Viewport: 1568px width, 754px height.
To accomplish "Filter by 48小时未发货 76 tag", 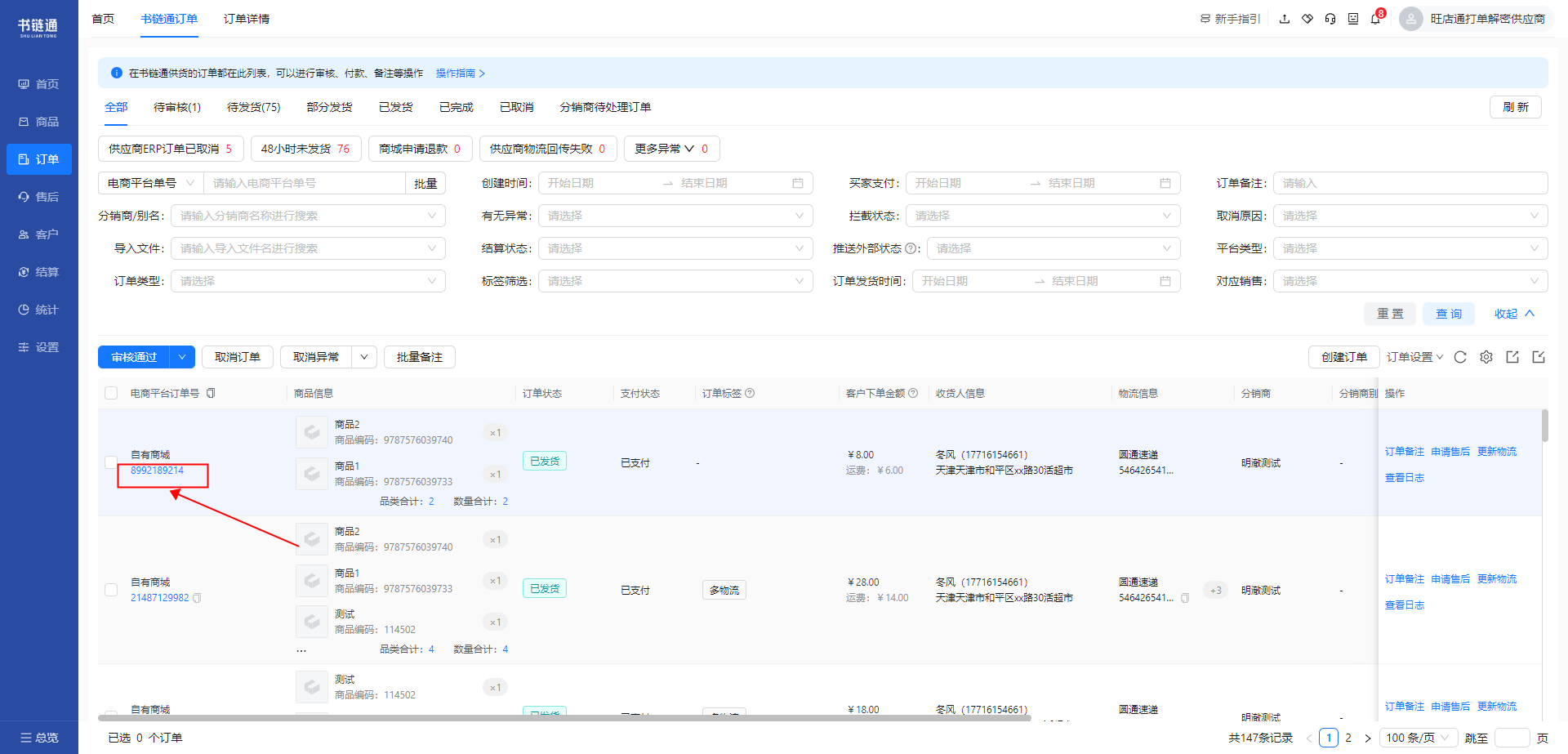I will 305,149.
